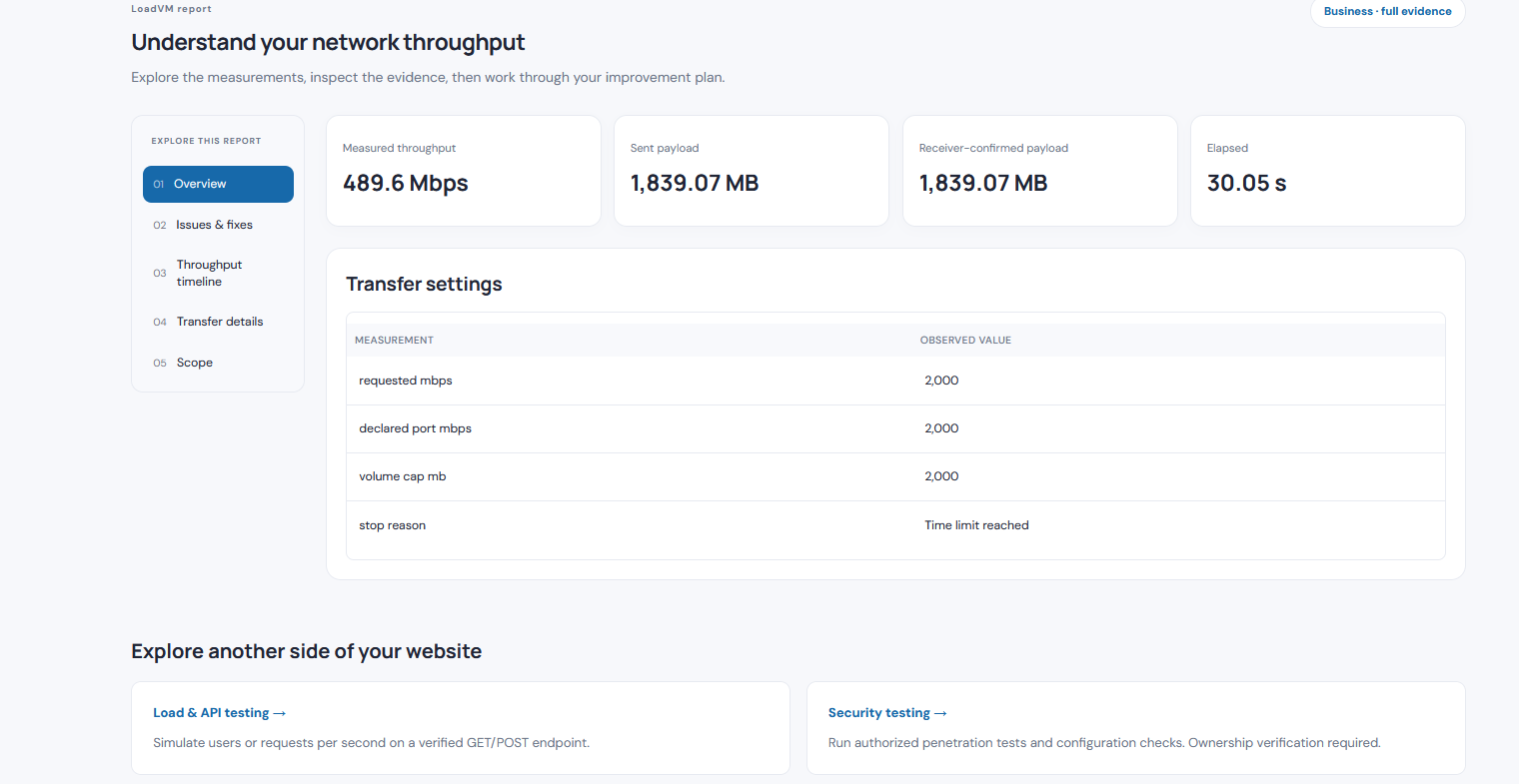Select the 'volume cap mb' row label

403,476
